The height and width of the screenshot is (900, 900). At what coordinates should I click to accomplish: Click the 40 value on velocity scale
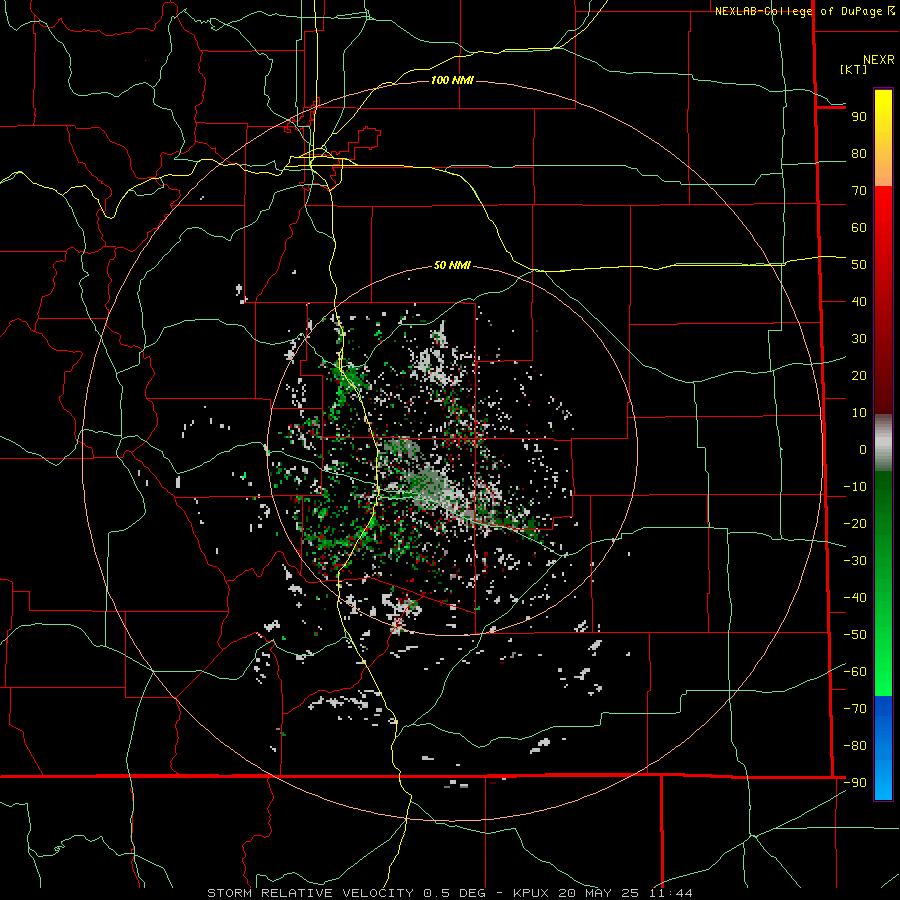coord(859,301)
